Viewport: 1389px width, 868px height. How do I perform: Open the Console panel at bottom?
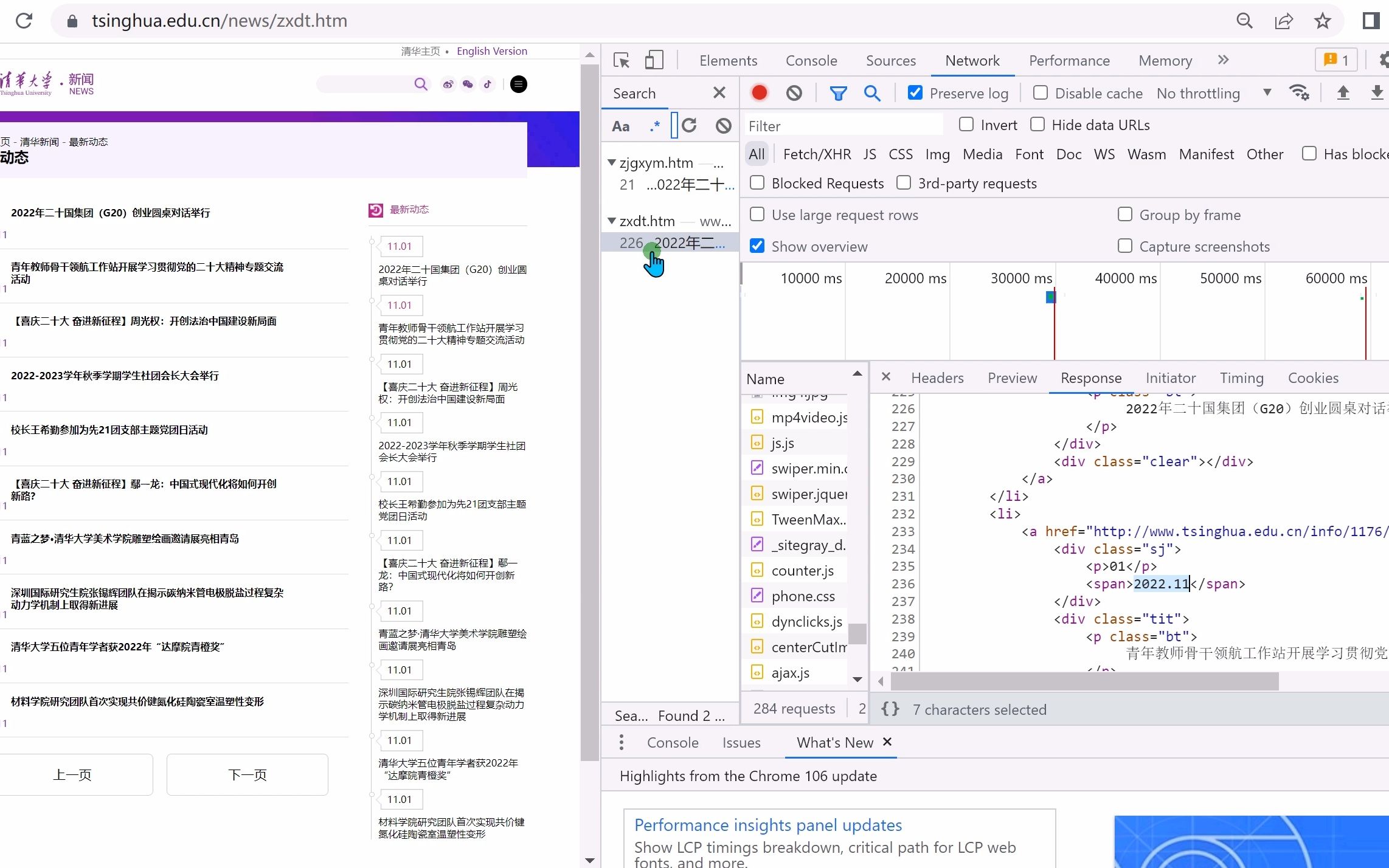coord(673,742)
